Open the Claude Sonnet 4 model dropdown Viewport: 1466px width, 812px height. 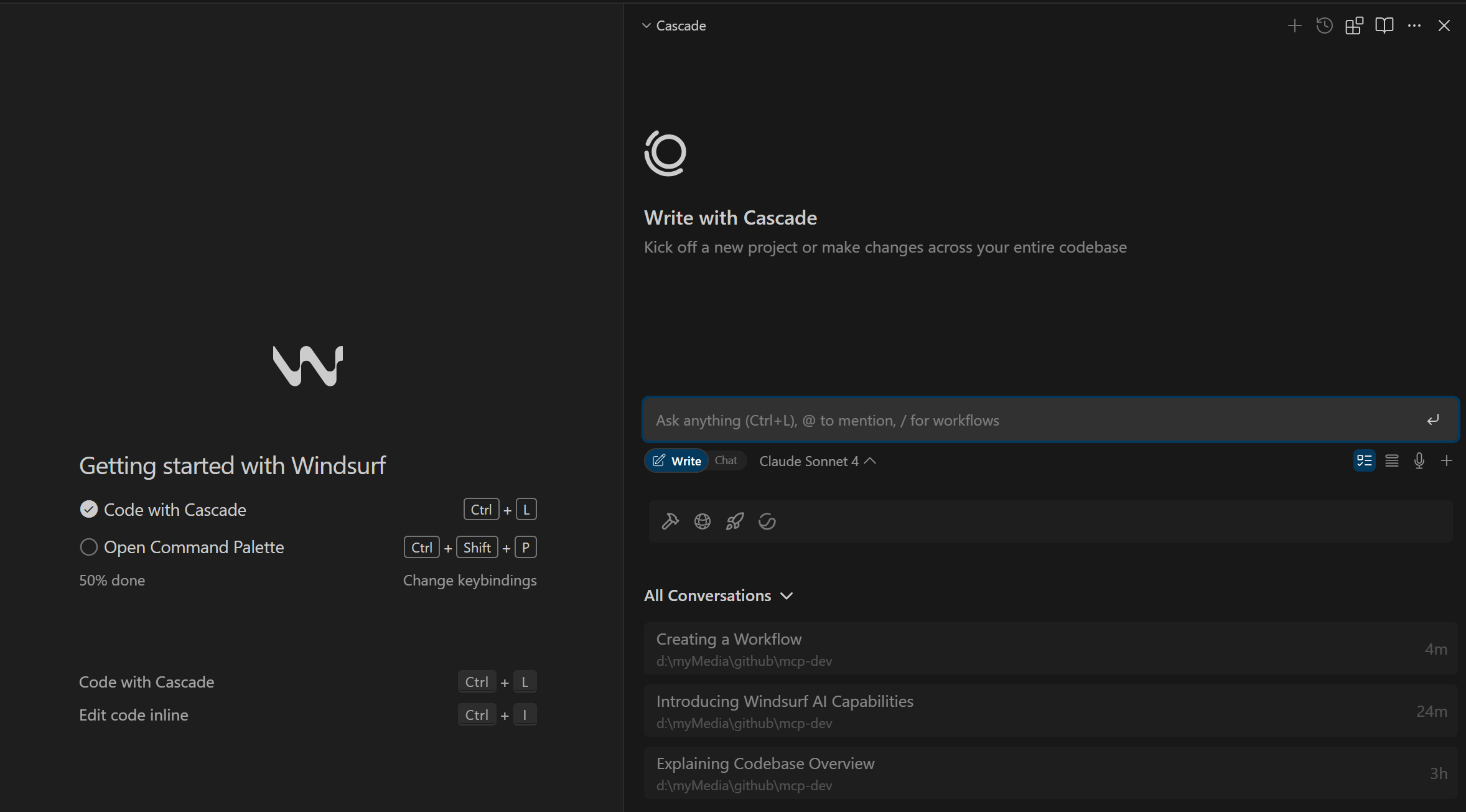tap(817, 461)
